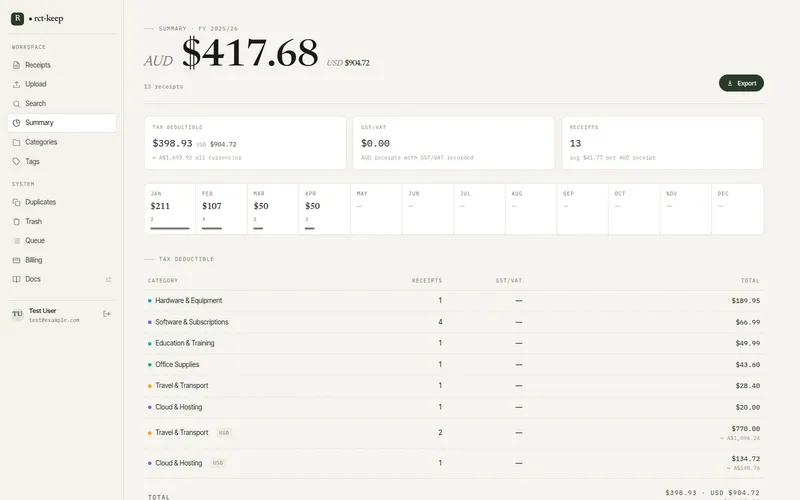Open the Search page label

[x=36, y=104]
